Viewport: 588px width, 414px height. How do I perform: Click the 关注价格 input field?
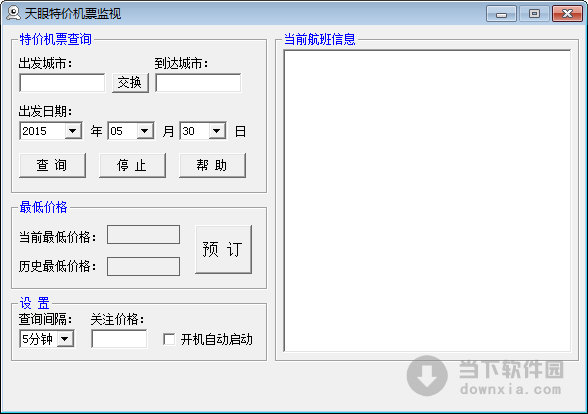(x=119, y=339)
